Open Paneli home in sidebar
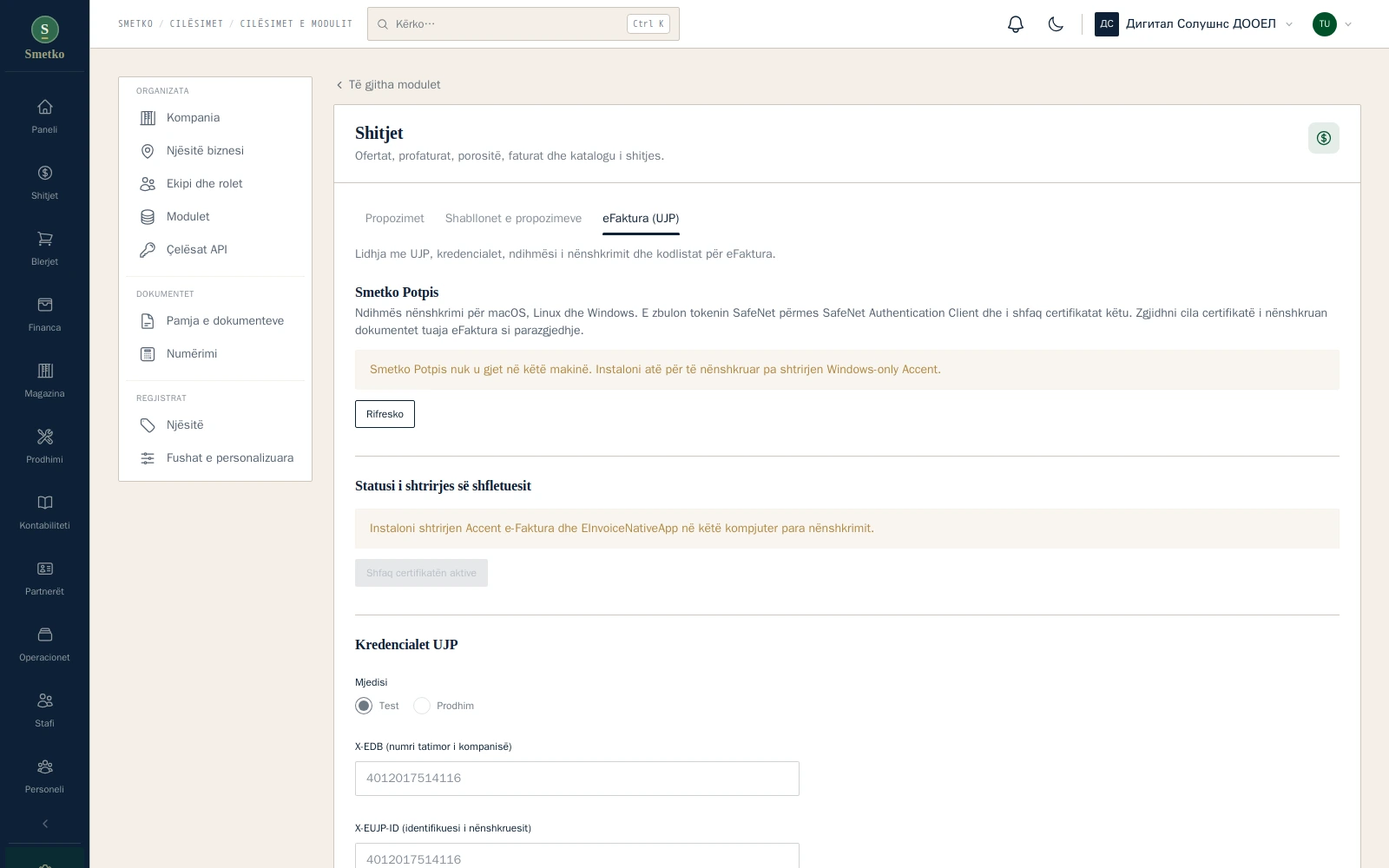This screenshot has width=1389, height=868. (44, 117)
